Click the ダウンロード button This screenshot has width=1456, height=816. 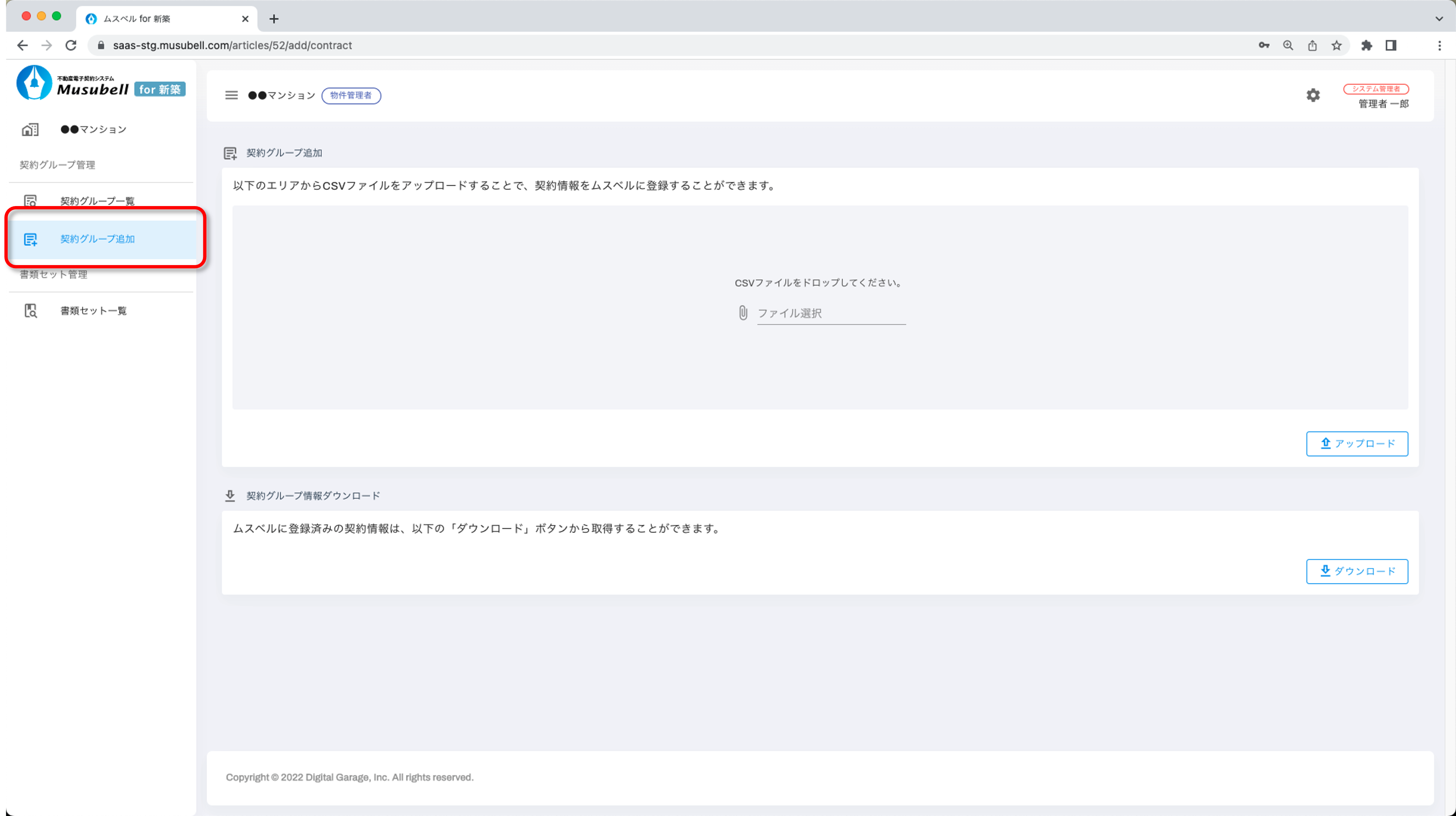point(1356,571)
